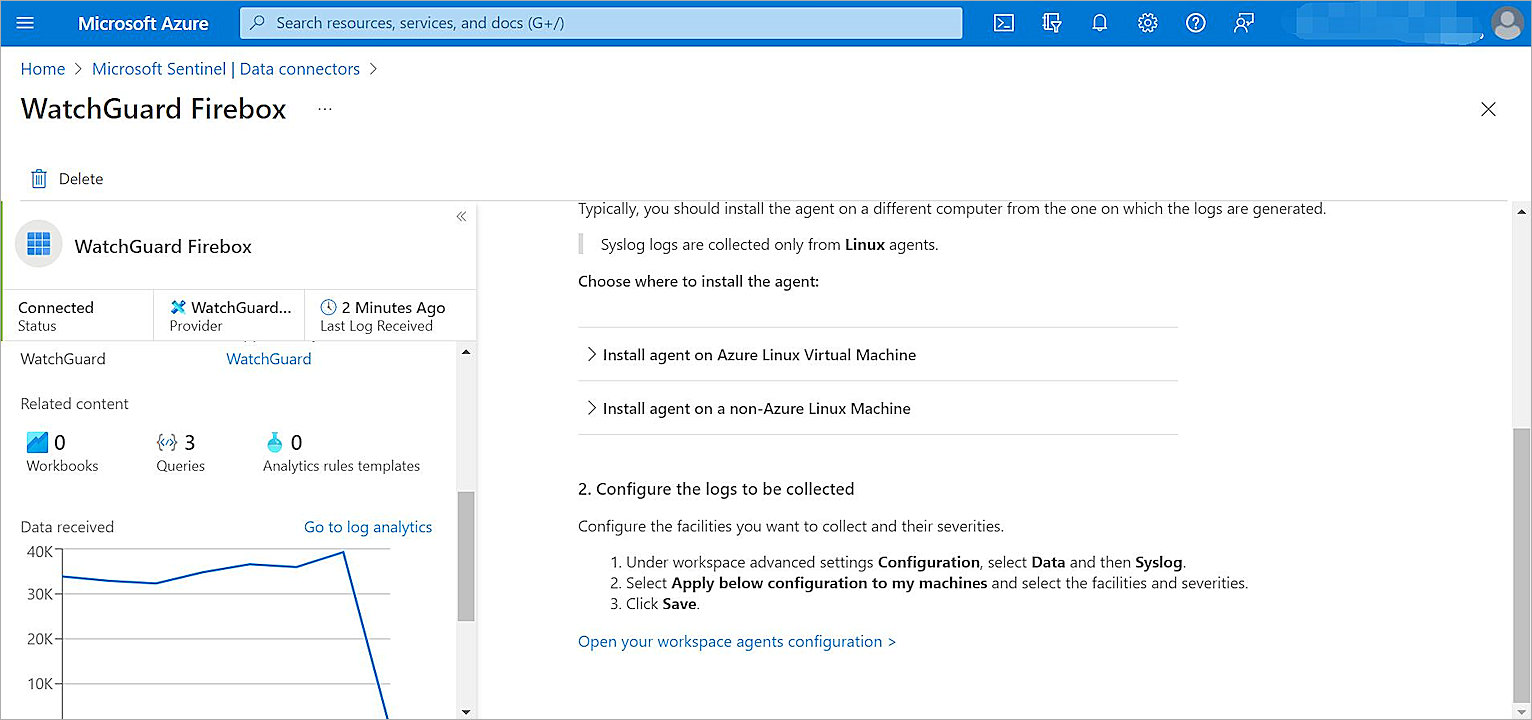Open the Directories and subscriptions filter icon
This screenshot has width=1532, height=720.
point(1052,23)
